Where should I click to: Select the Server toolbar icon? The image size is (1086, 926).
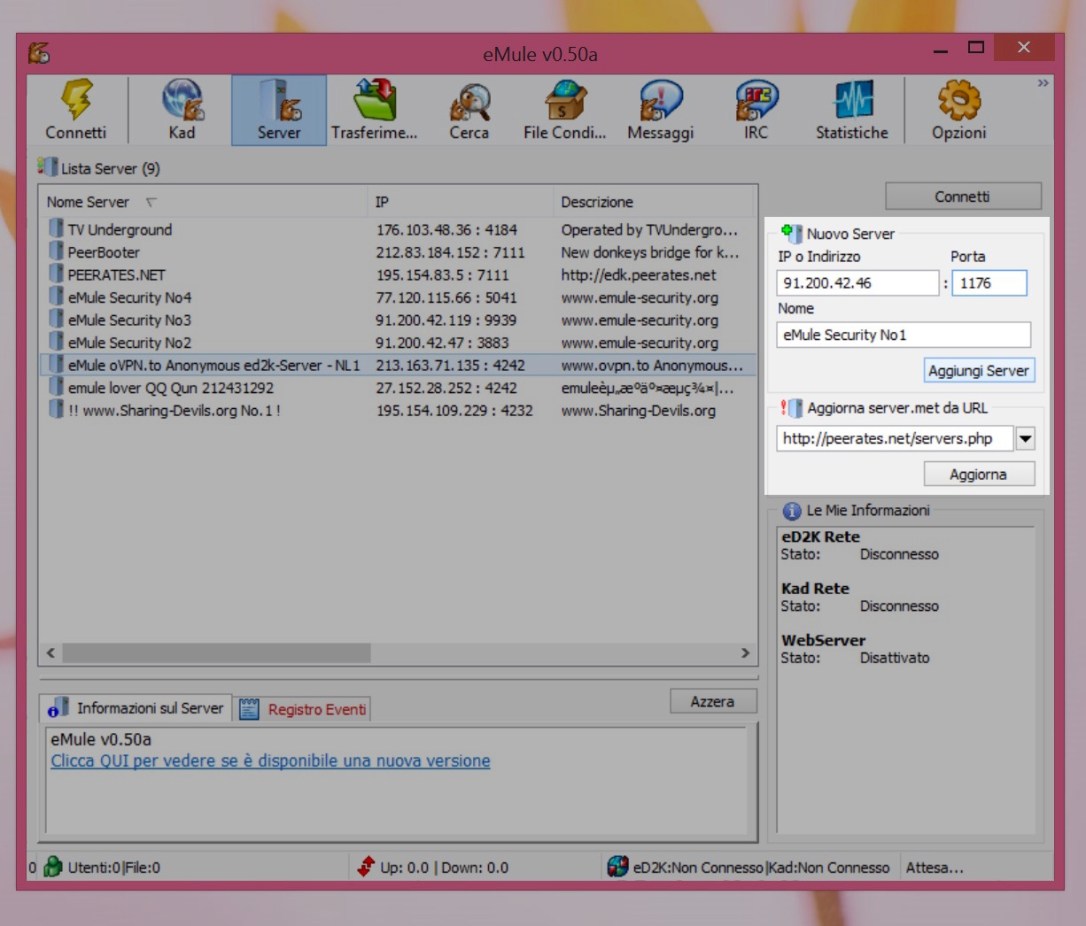(x=278, y=108)
